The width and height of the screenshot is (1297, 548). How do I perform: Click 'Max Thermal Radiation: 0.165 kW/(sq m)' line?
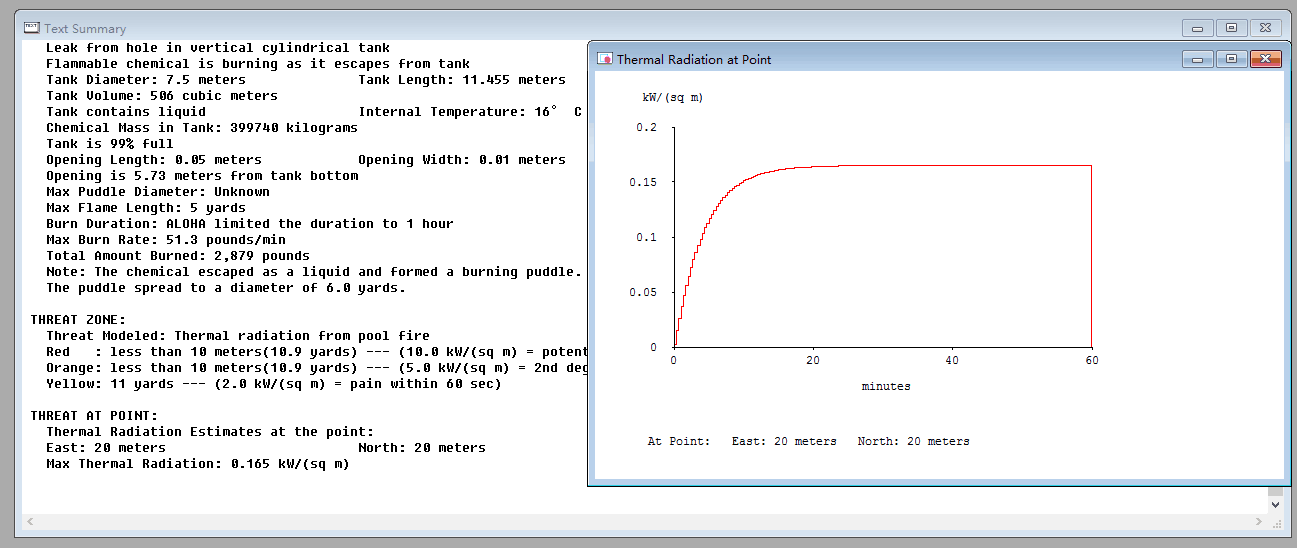coord(198,464)
